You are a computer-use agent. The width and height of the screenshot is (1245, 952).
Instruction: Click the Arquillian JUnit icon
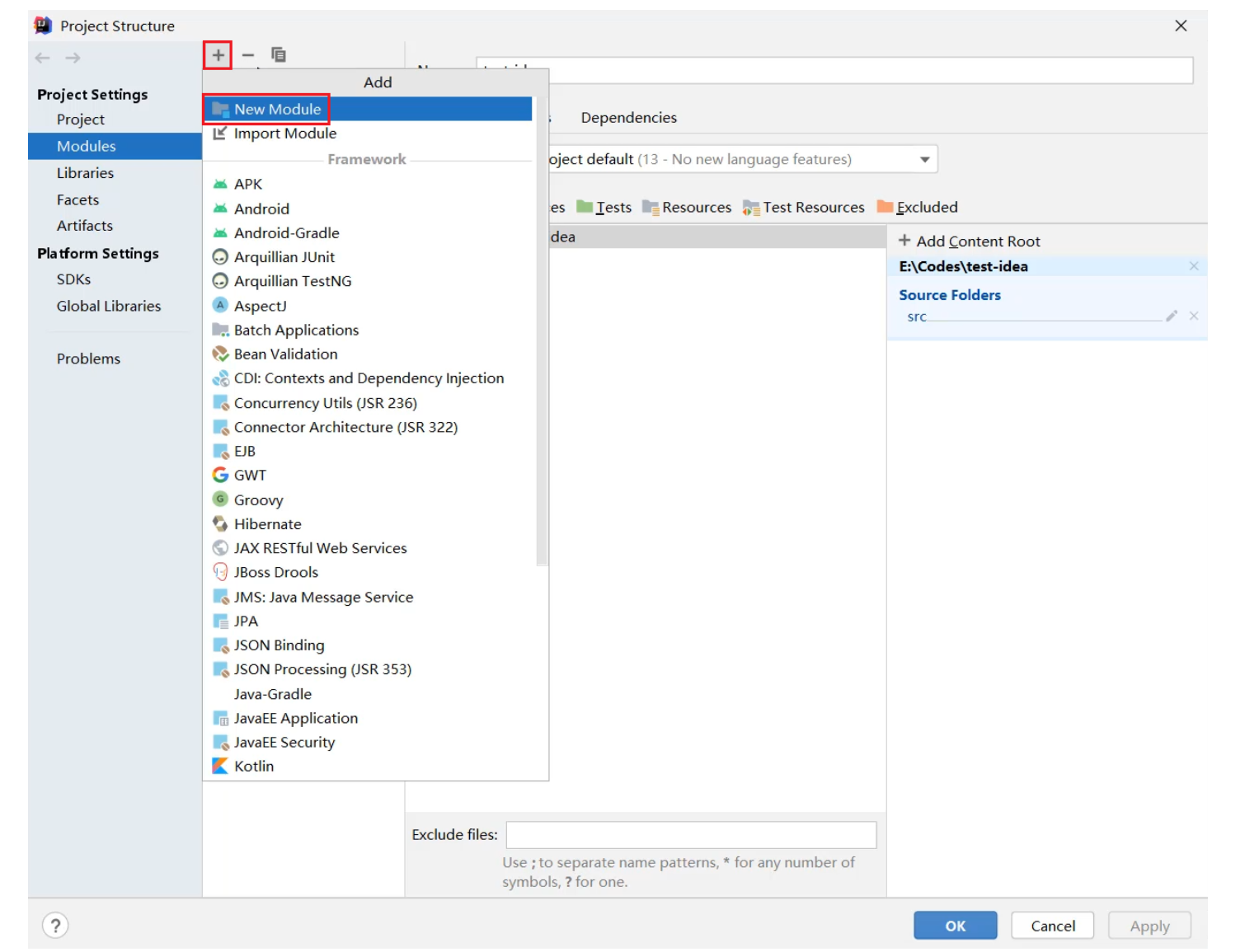click(220, 257)
